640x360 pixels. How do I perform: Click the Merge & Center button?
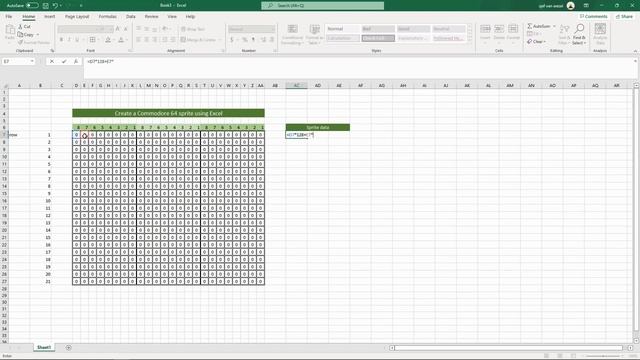[198, 40]
